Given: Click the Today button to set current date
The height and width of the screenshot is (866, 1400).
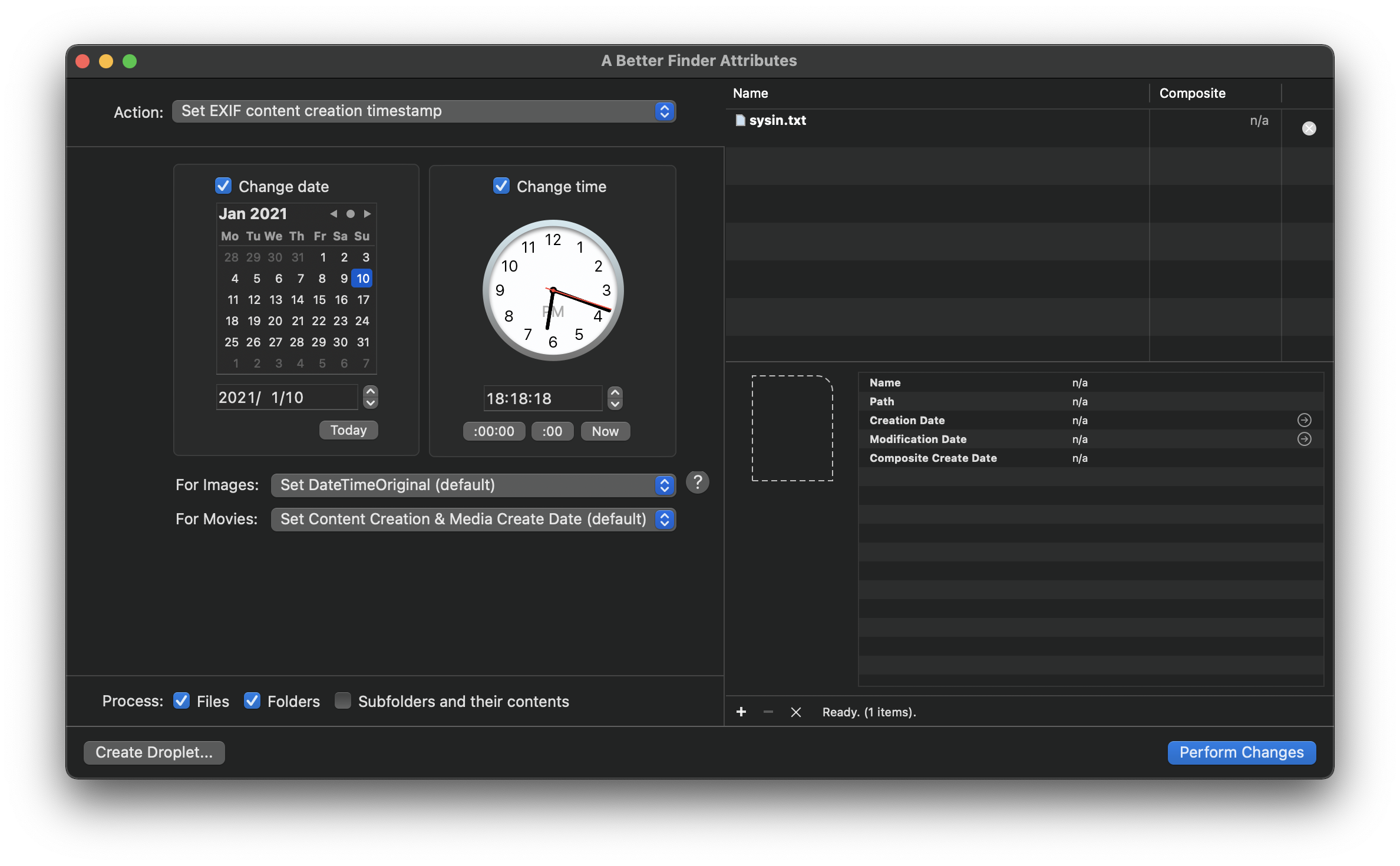Looking at the screenshot, I should pyautogui.click(x=349, y=430).
